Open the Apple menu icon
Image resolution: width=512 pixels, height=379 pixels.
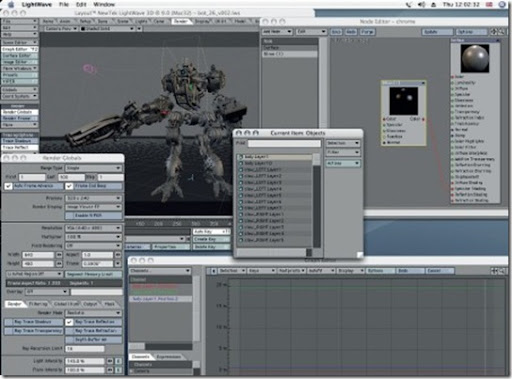(11, 4)
